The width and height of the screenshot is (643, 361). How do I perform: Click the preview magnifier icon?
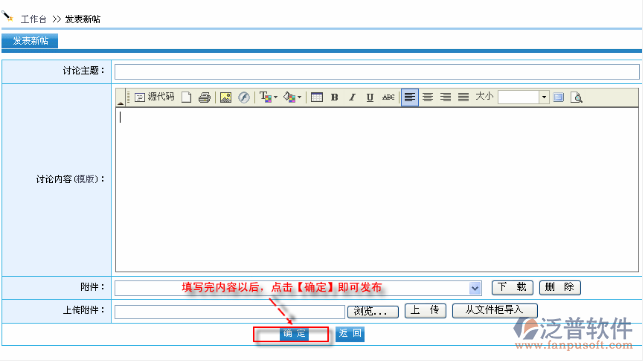[576, 98]
